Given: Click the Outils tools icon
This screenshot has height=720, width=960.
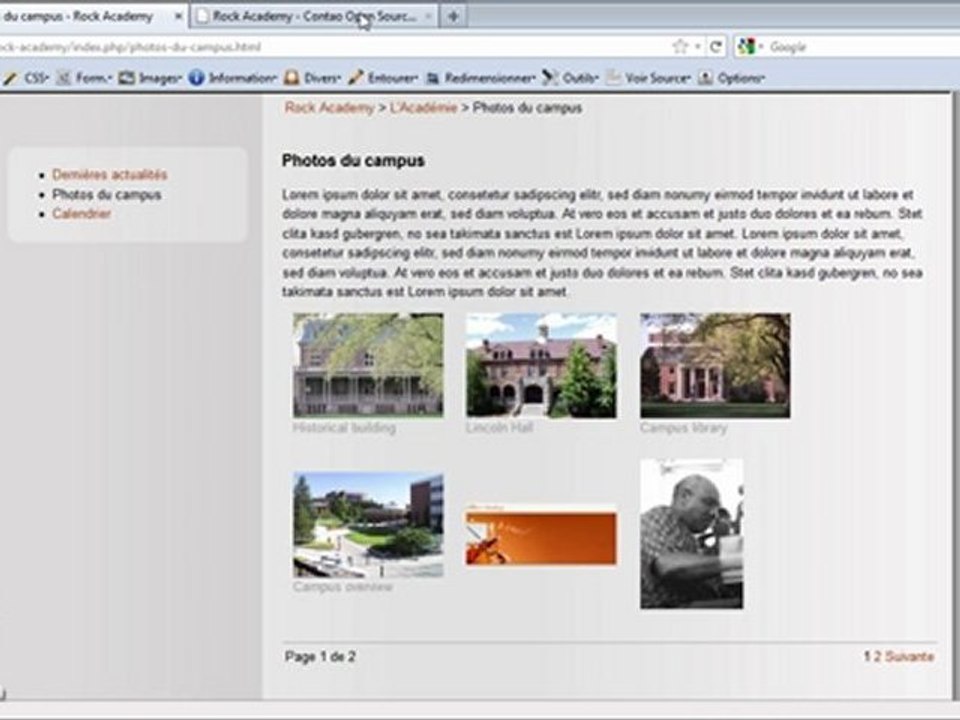Looking at the screenshot, I should (550, 78).
